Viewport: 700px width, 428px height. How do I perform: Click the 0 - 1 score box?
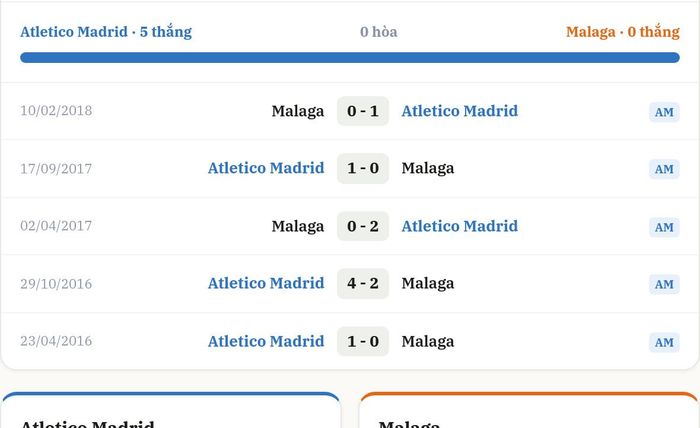pos(363,111)
